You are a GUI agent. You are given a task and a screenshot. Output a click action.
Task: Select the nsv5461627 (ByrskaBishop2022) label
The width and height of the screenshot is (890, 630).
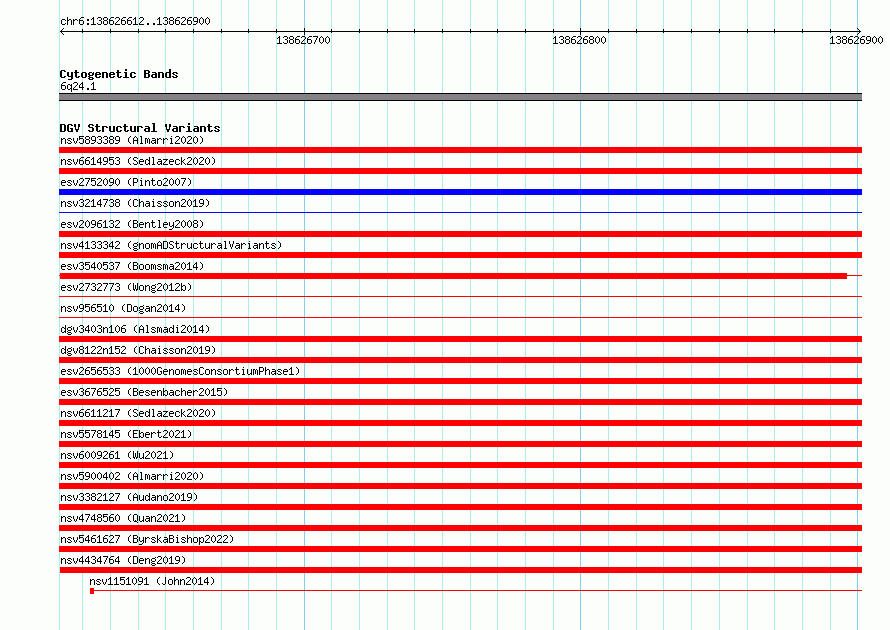147,539
